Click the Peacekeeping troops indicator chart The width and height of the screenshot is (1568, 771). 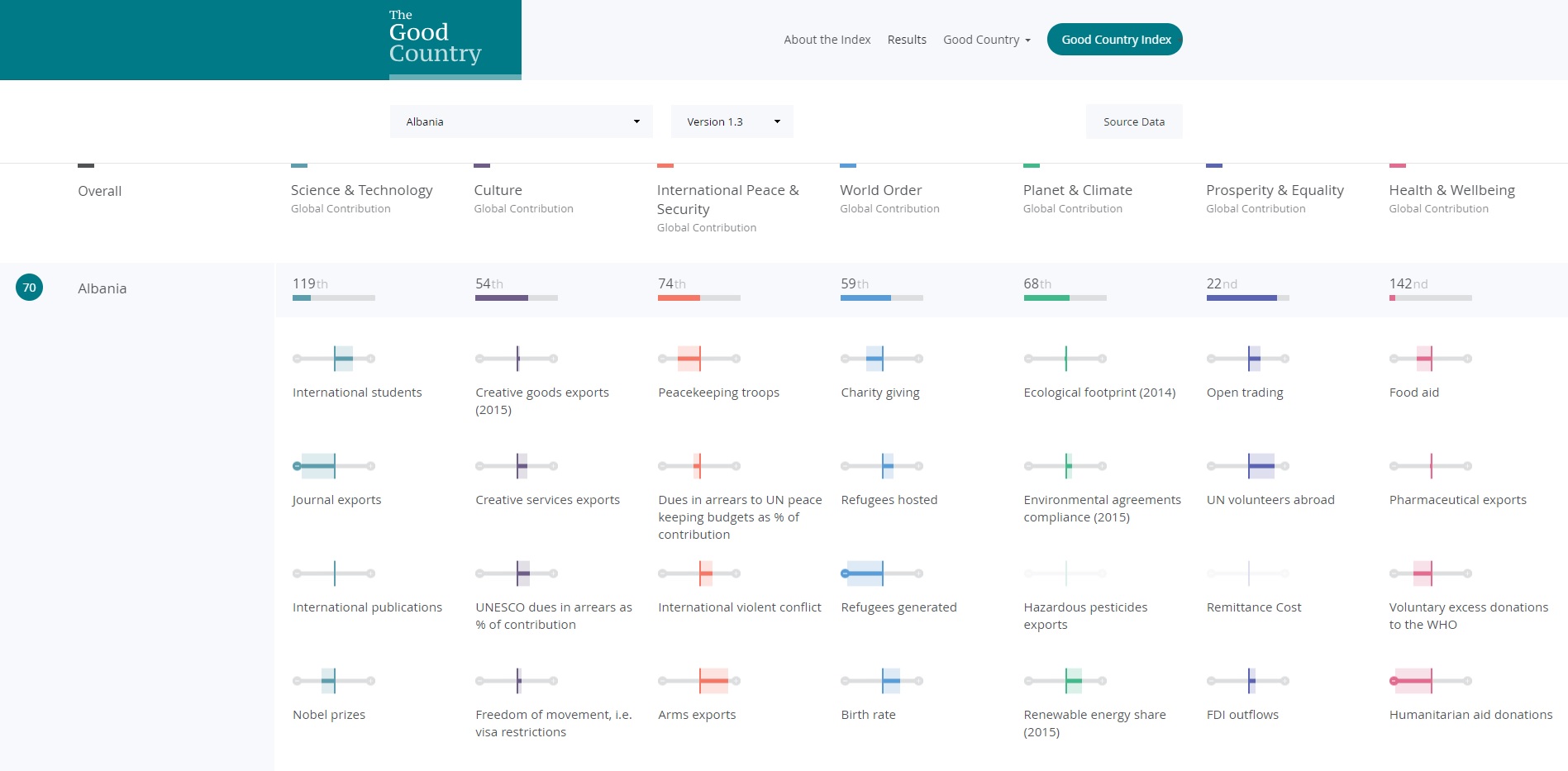pyautogui.click(x=699, y=359)
